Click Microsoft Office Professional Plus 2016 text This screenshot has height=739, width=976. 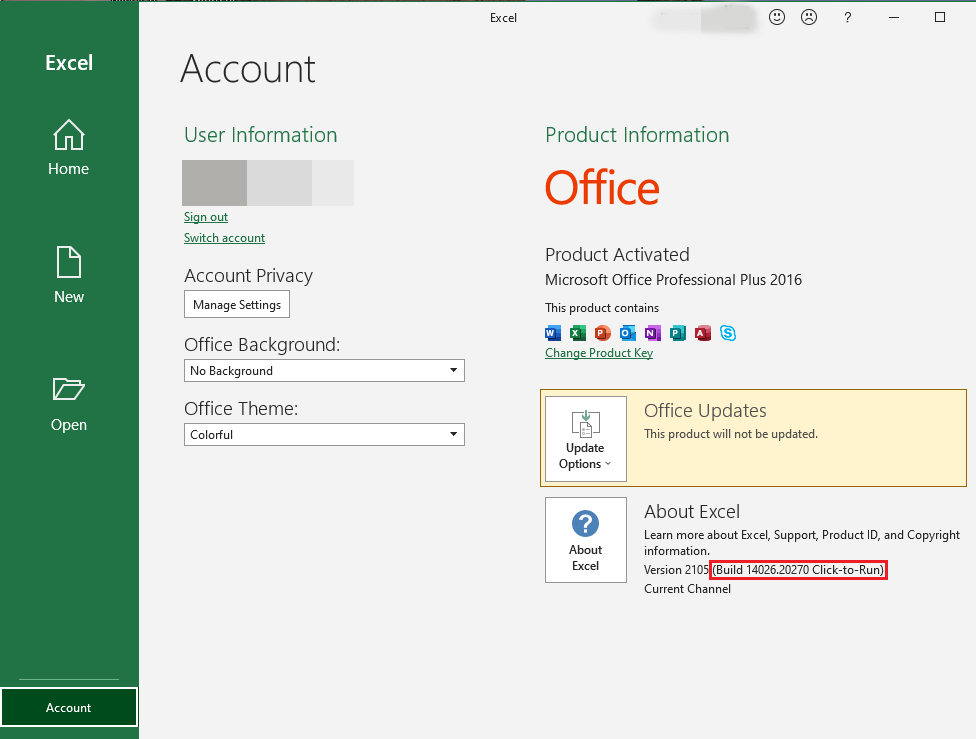point(673,280)
